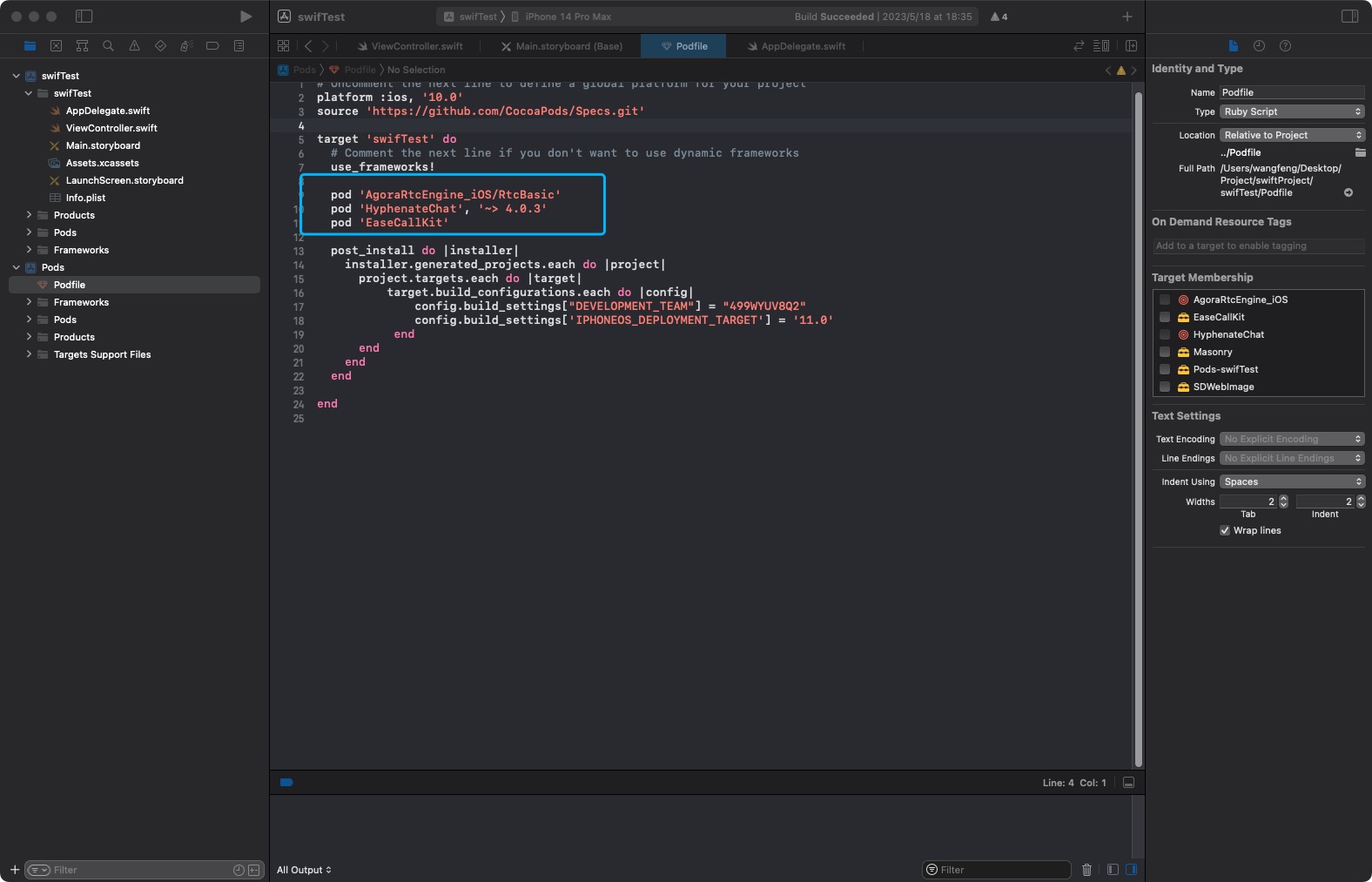This screenshot has width=1372, height=882.
Task: Open the Location Relative to Project dropdown
Action: click(1292, 135)
